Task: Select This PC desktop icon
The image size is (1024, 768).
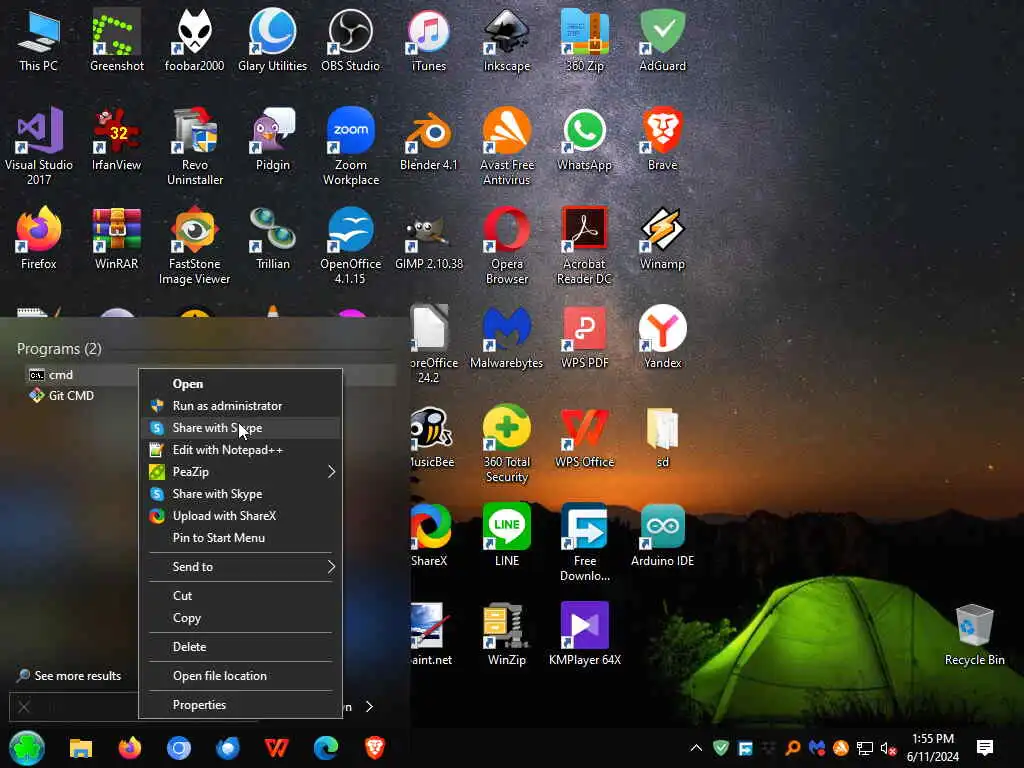Action: pyautogui.click(x=39, y=40)
